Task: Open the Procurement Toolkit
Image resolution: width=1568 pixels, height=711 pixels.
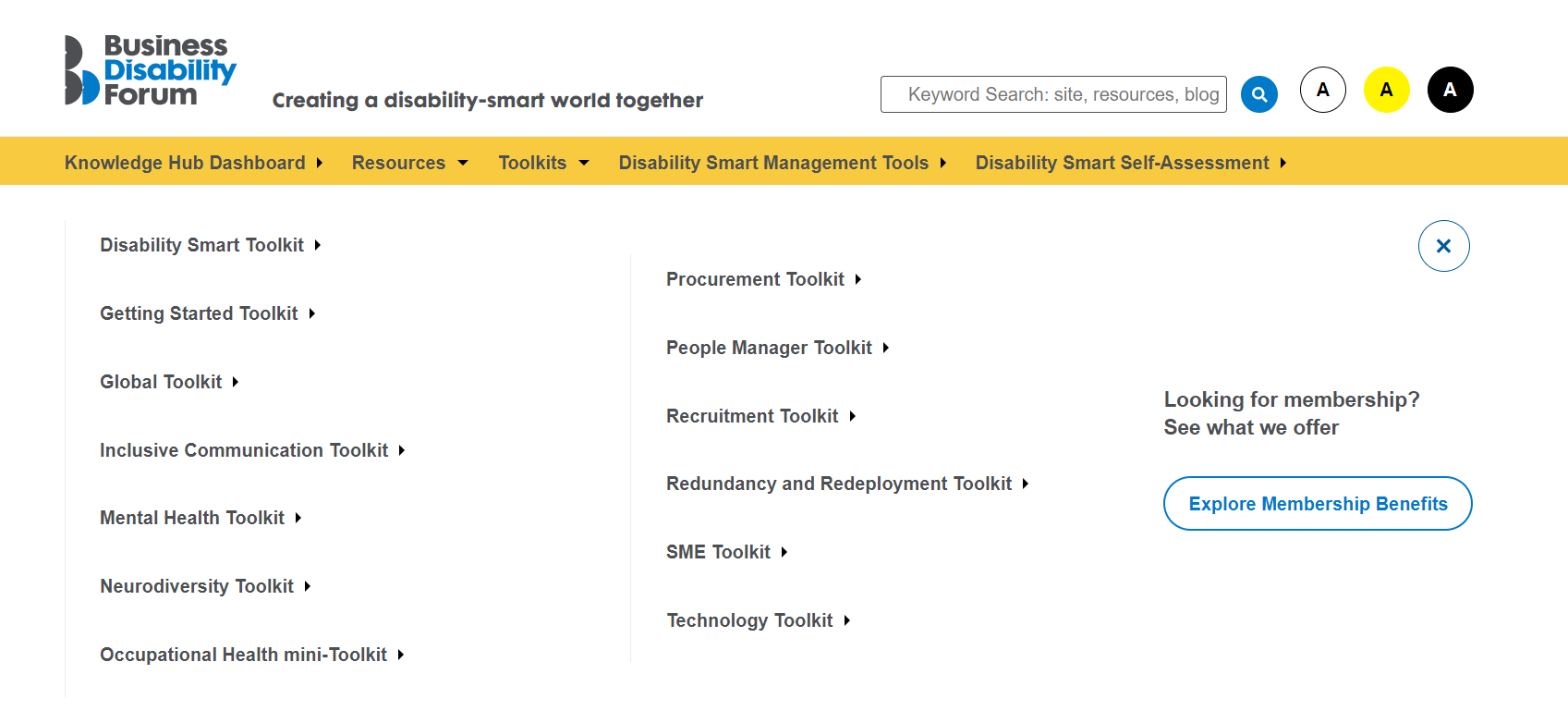Action: tap(755, 279)
